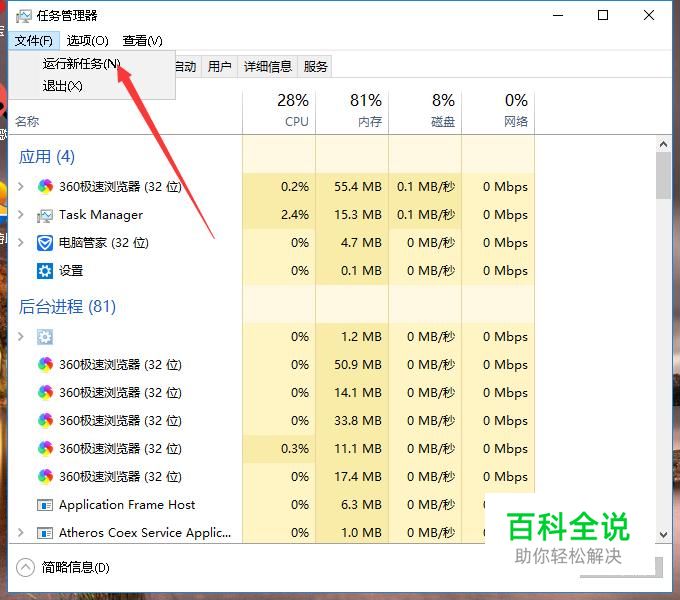The width and height of the screenshot is (680, 600).
Task: Click the 360 browser icon at 14.1 MB
Action: point(45,393)
